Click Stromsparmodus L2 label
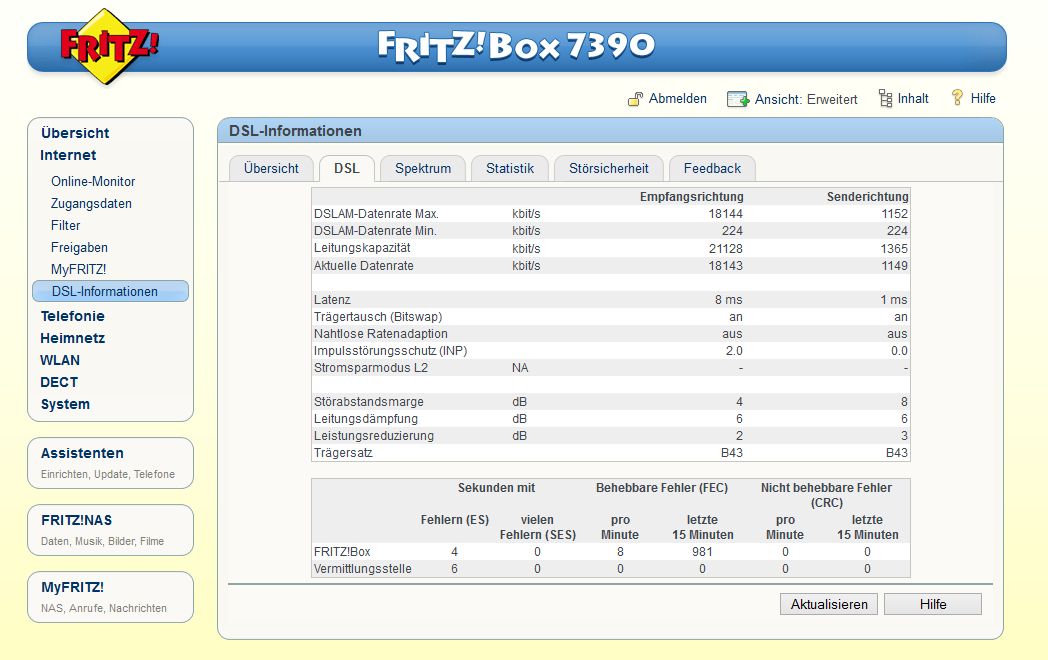 coord(371,368)
